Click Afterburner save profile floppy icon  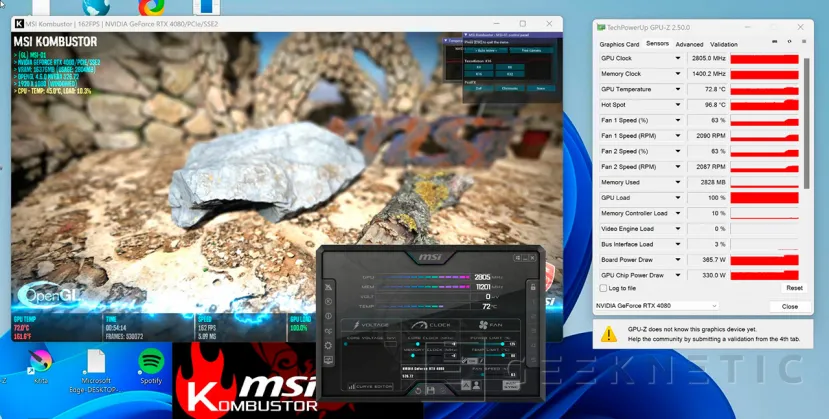coord(430,390)
